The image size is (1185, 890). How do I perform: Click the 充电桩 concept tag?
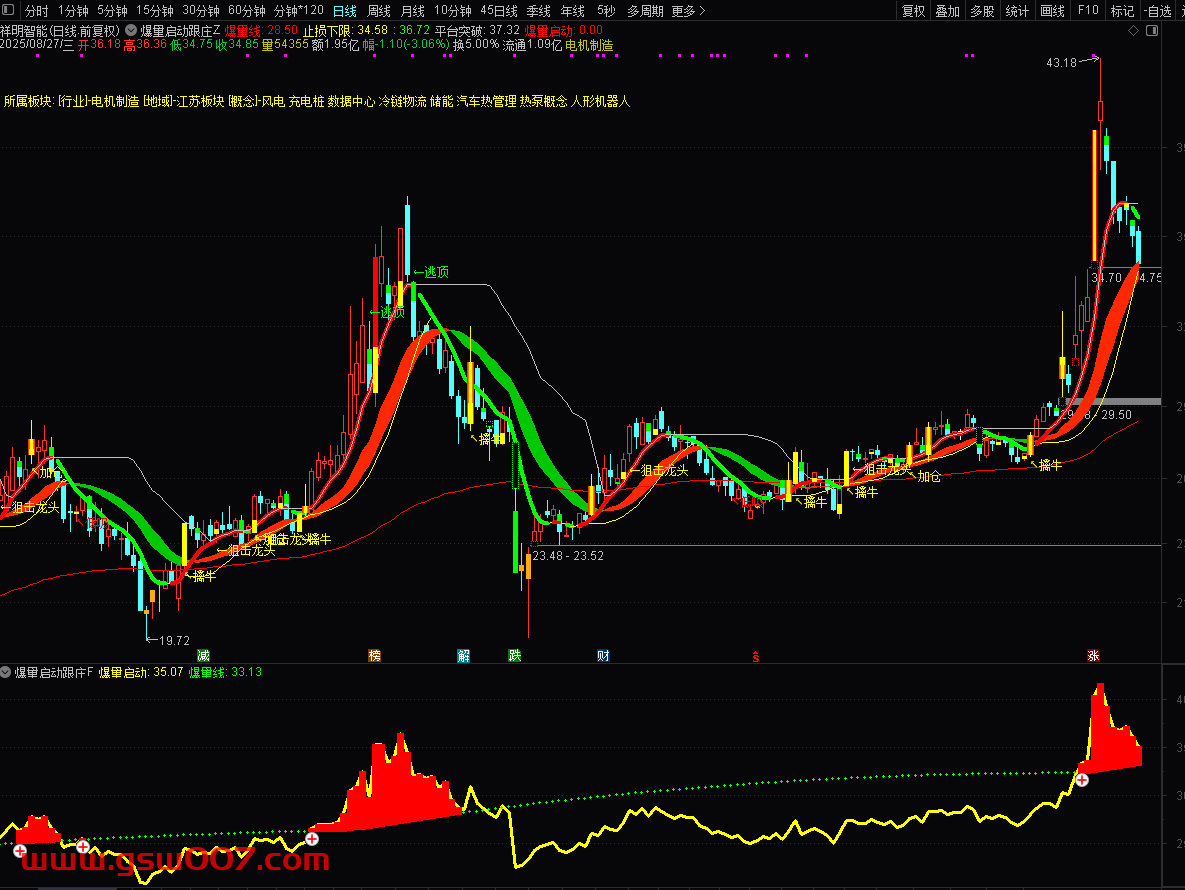click(306, 101)
